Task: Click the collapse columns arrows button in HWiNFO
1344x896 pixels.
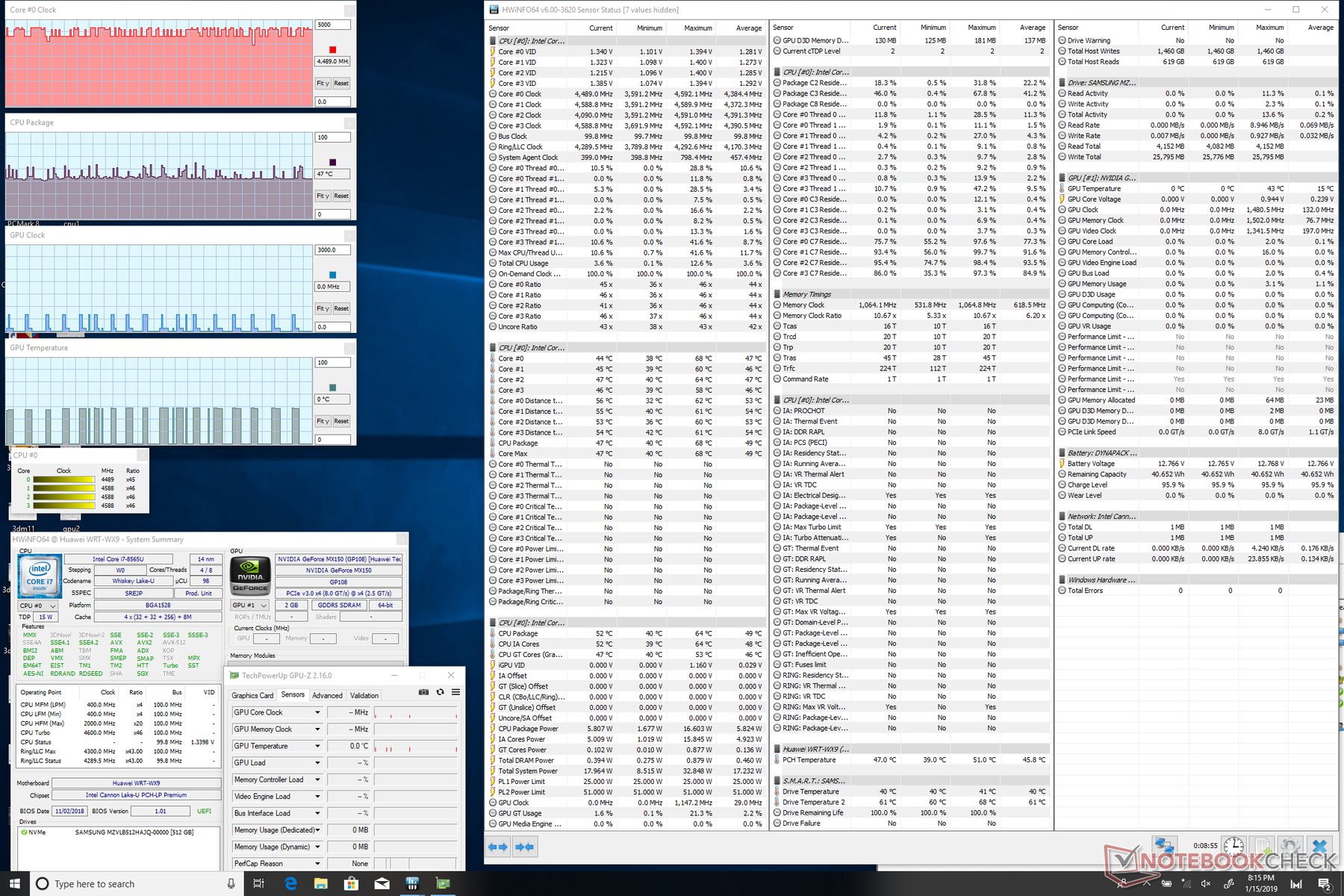Action: point(525,847)
